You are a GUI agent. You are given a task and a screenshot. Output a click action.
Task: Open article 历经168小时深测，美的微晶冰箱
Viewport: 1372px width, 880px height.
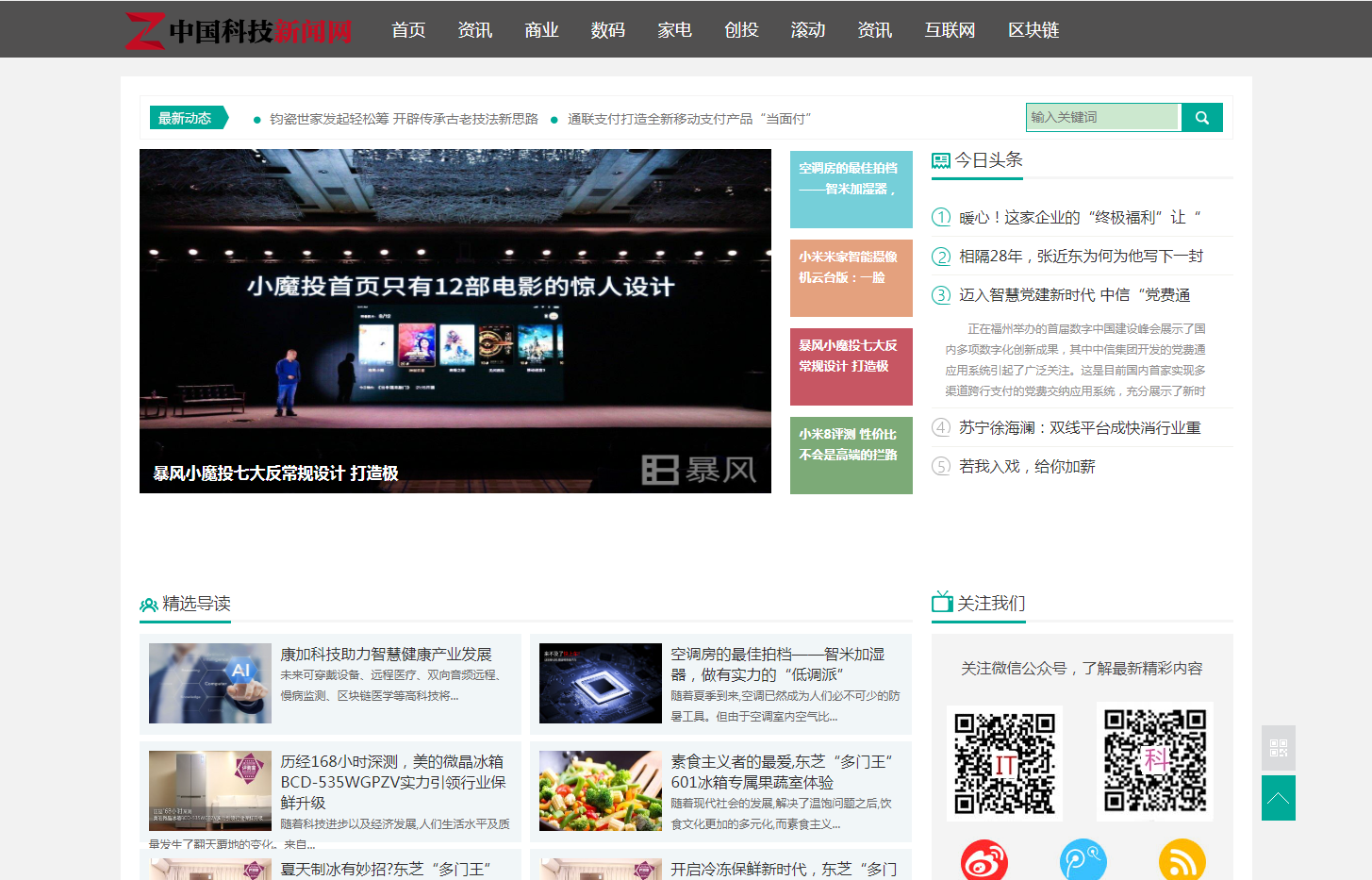click(393, 782)
